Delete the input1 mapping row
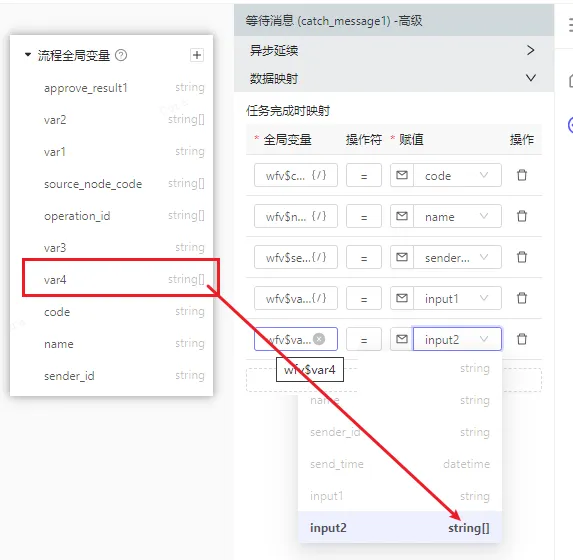Viewport: 573px width, 560px height. (522, 298)
